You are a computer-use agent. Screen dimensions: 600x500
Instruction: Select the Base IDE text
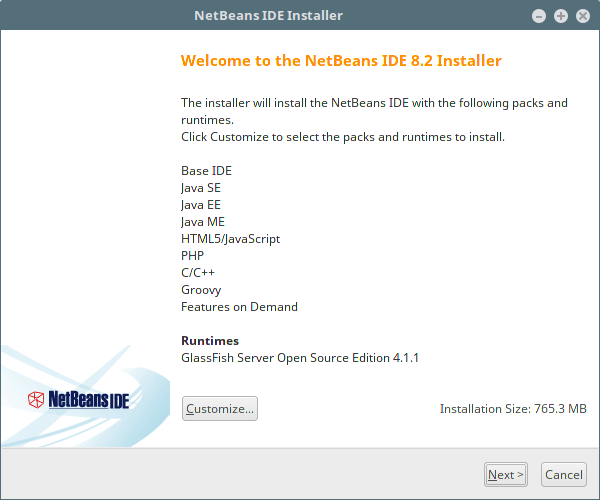point(206,171)
